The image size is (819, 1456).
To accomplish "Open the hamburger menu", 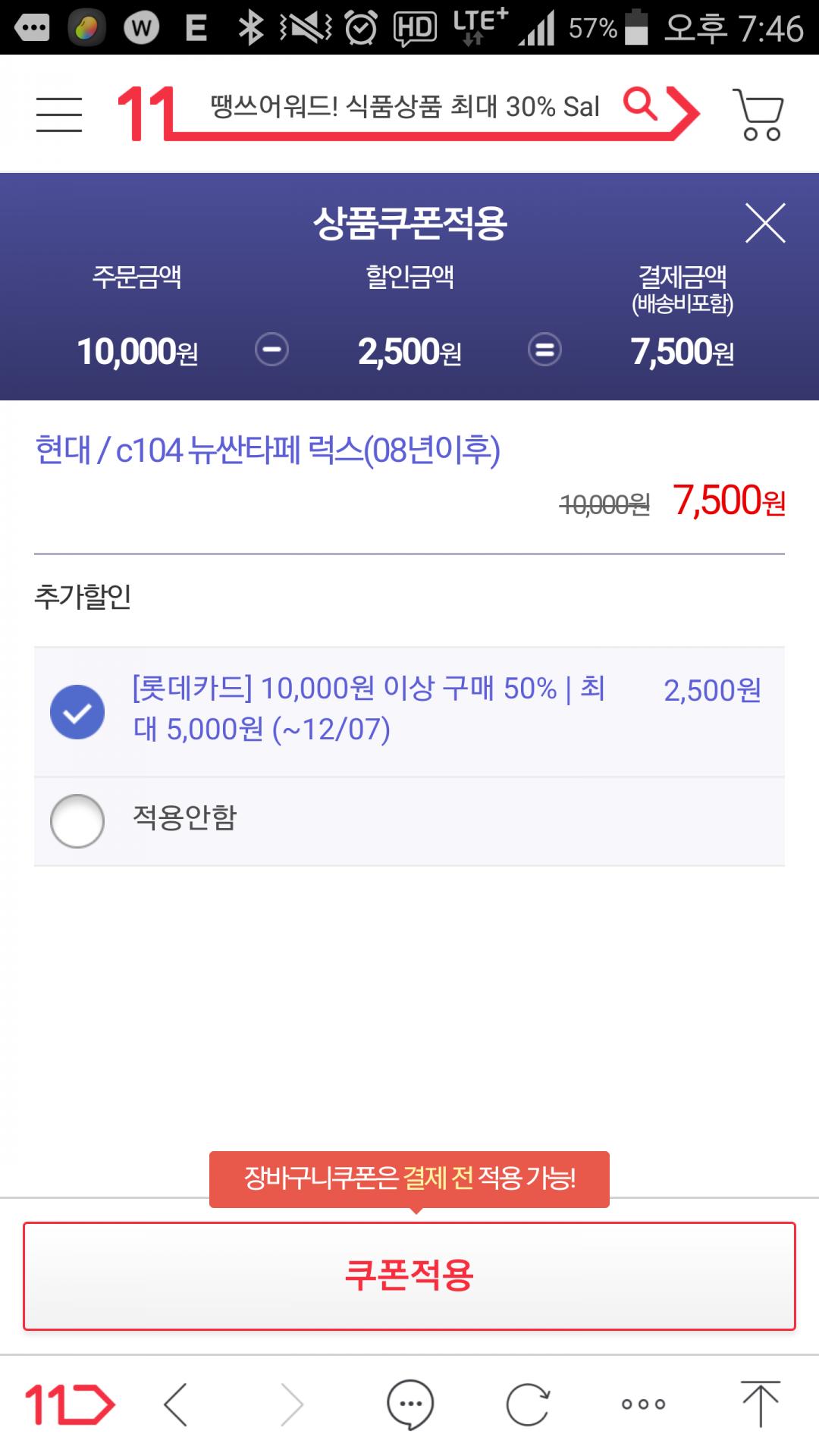I will [x=59, y=115].
